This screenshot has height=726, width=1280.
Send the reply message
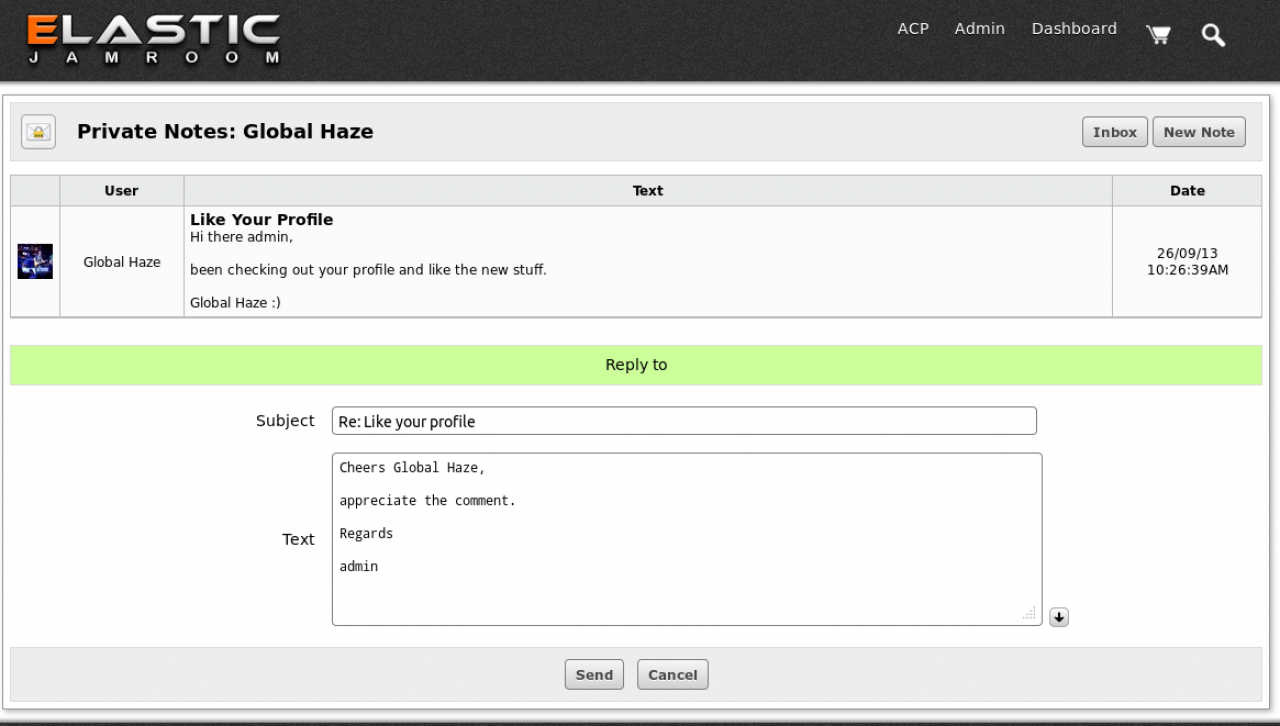(594, 675)
